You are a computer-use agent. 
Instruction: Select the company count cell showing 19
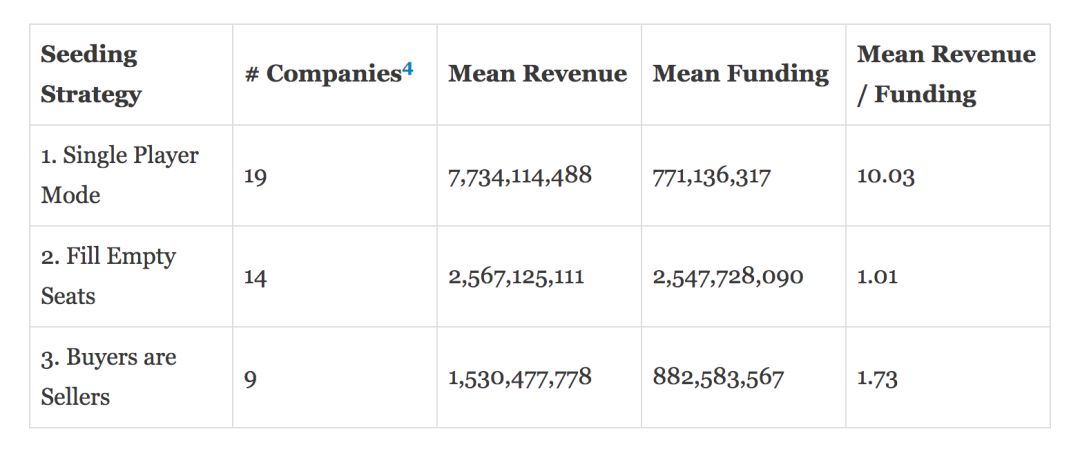point(255,177)
